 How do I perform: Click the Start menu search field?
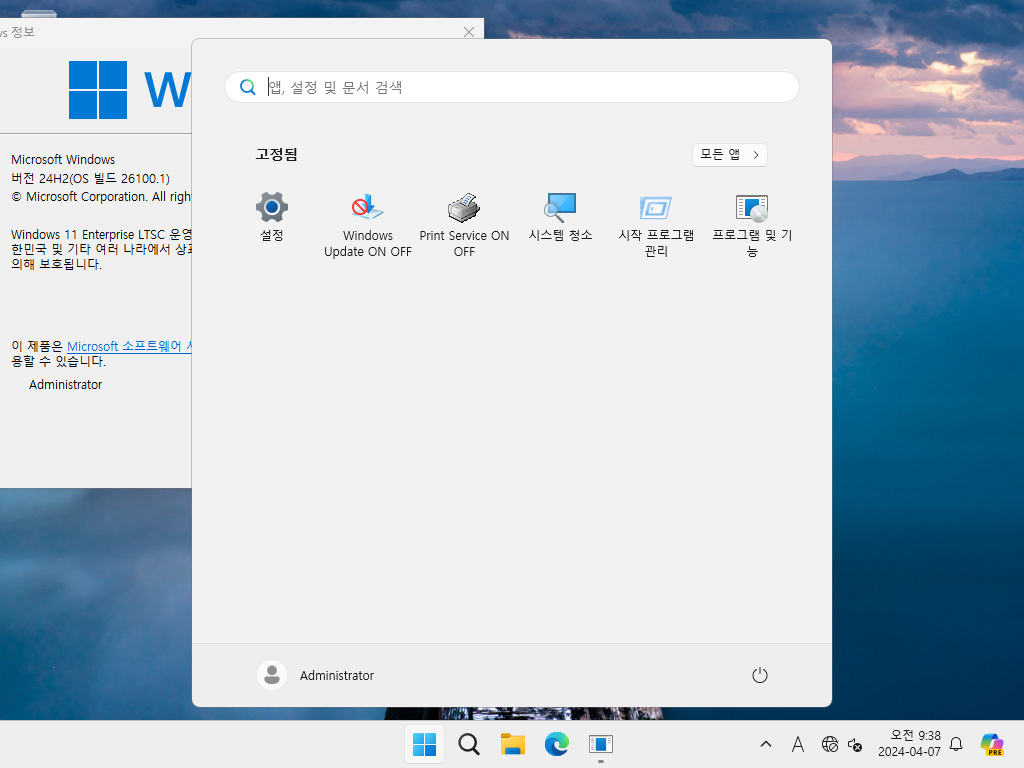pos(512,87)
